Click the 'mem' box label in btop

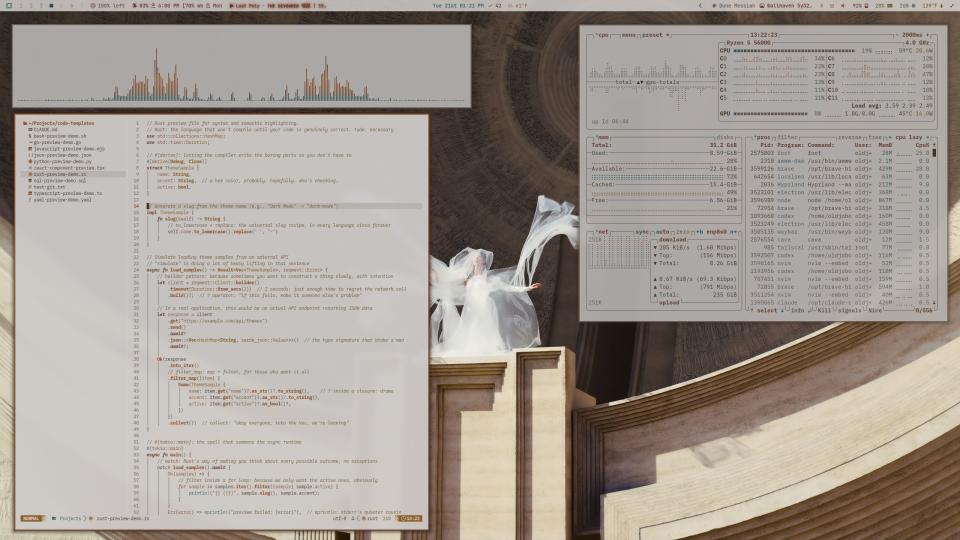[604, 137]
